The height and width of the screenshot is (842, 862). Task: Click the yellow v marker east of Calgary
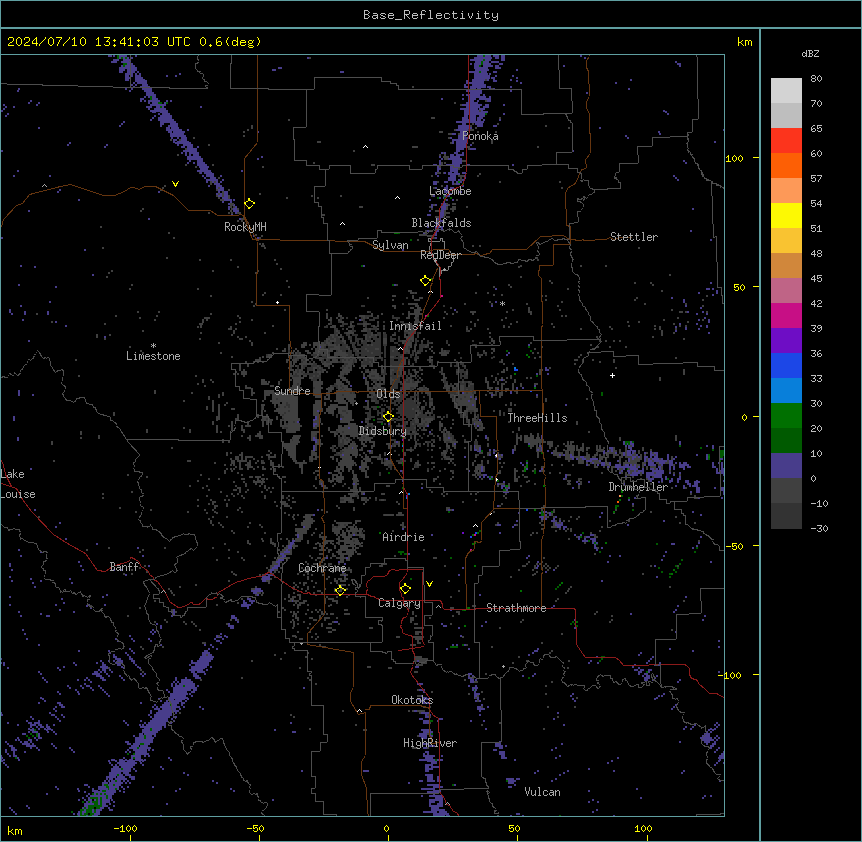tap(429, 584)
